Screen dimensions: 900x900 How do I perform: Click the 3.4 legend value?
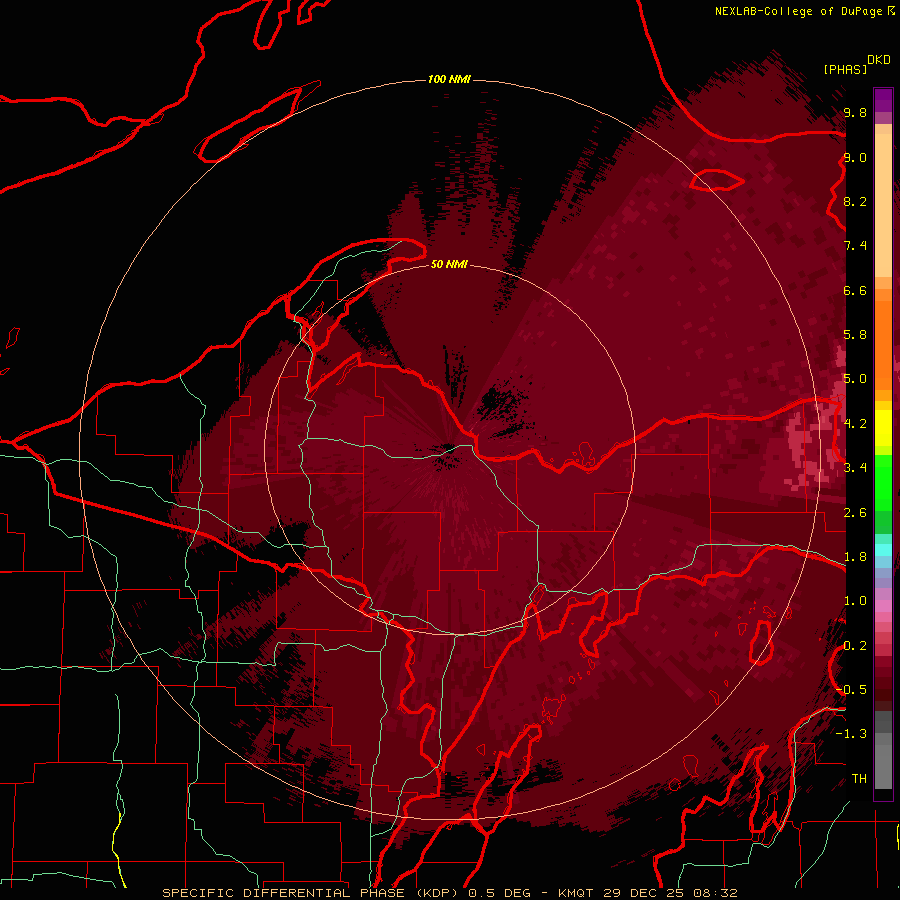tap(855, 467)
